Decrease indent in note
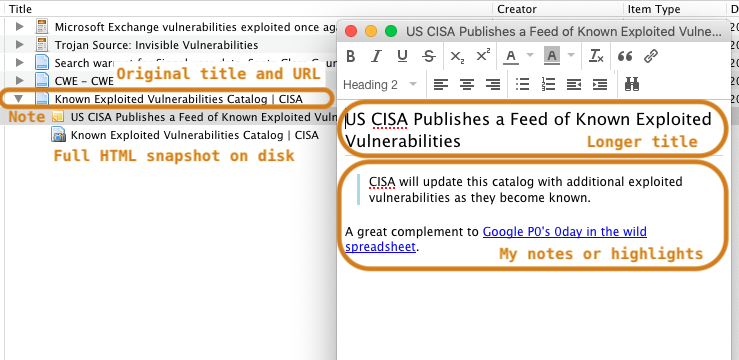This screenshot has width=739, height=360. tap(574, 84)
